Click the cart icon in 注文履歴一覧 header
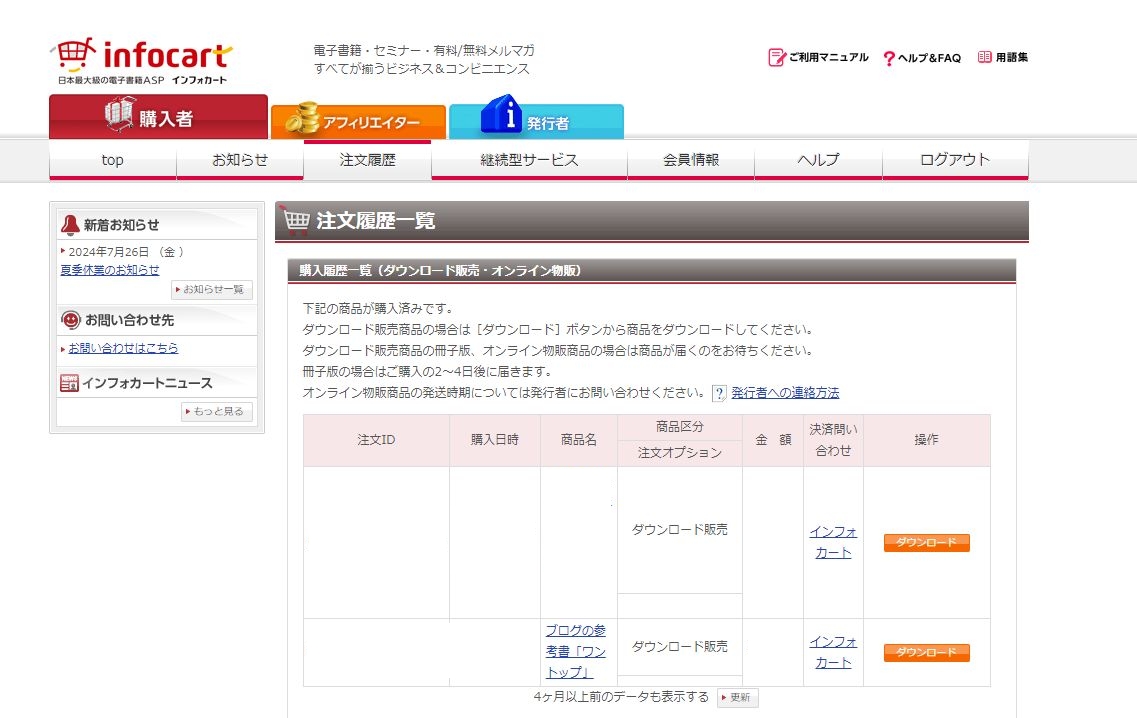 pos(297,220)
